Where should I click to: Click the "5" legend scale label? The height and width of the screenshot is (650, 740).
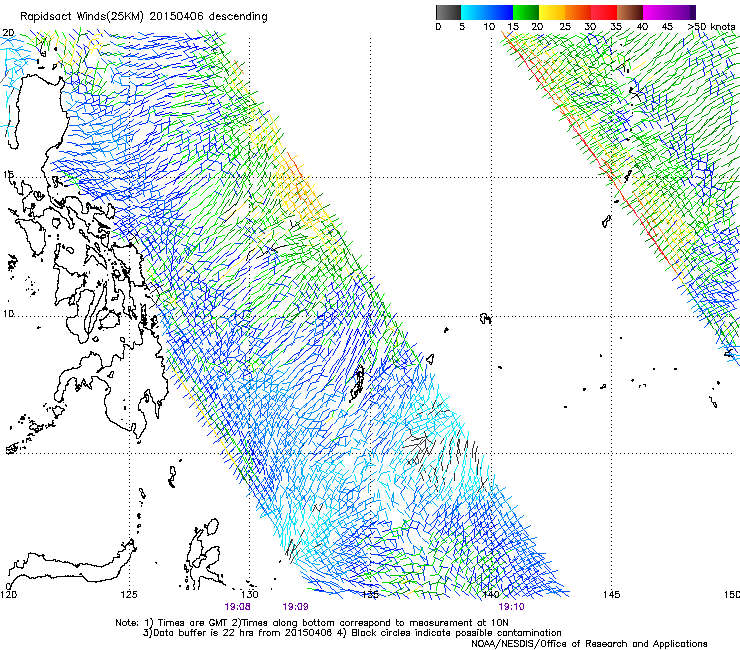click(462, 27)
